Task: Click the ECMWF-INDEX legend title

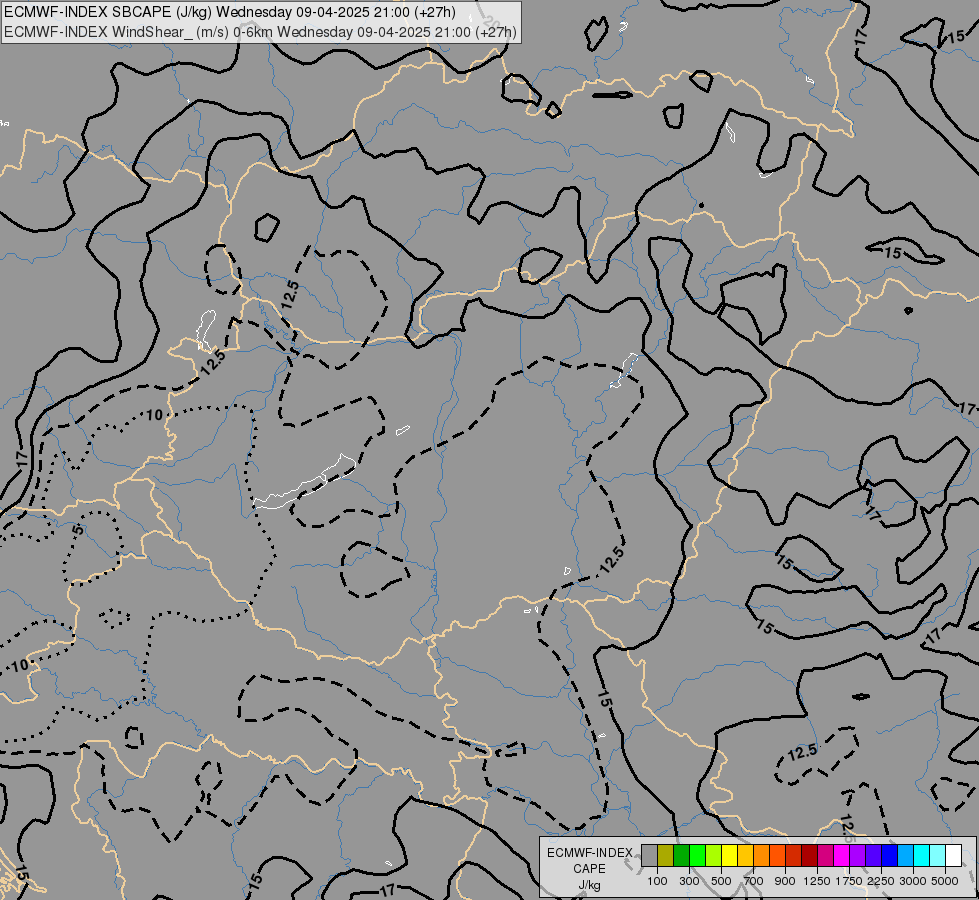Action: coord(590,853)
